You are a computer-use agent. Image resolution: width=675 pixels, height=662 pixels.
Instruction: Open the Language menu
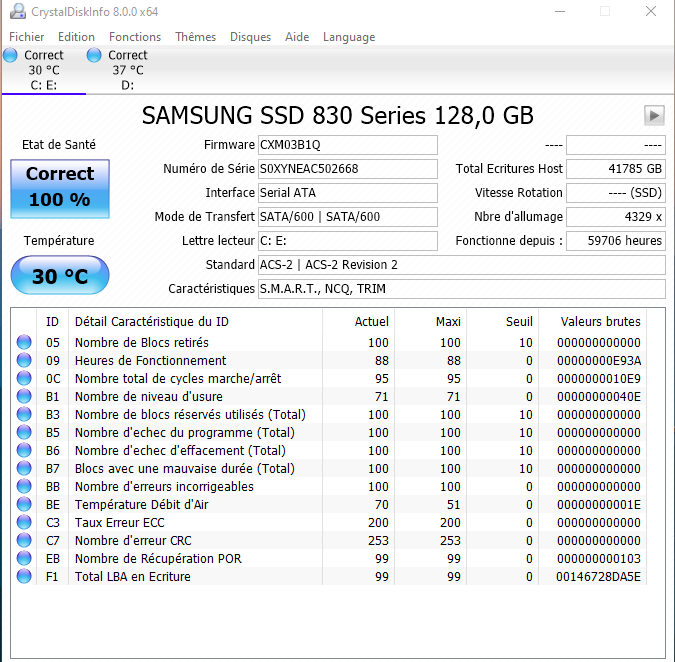pyautogui.click(x=349, y=37)
